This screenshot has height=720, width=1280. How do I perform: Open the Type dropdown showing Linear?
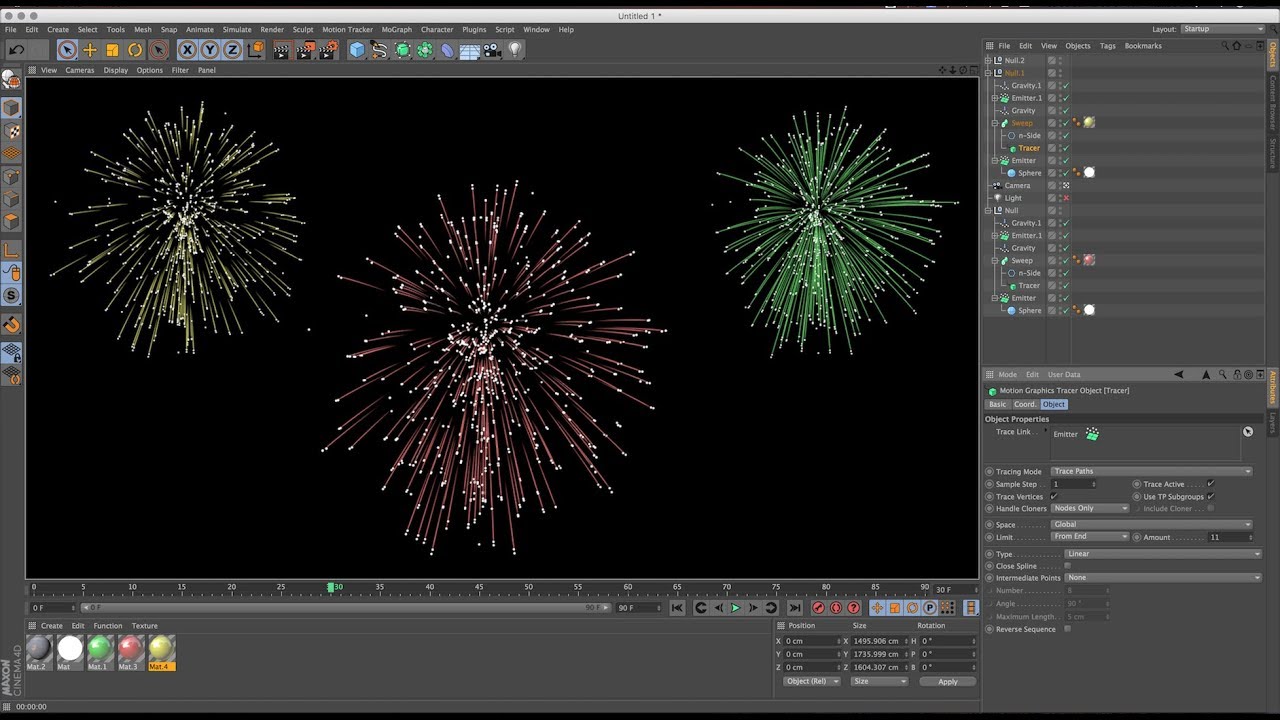point(1164,554)
